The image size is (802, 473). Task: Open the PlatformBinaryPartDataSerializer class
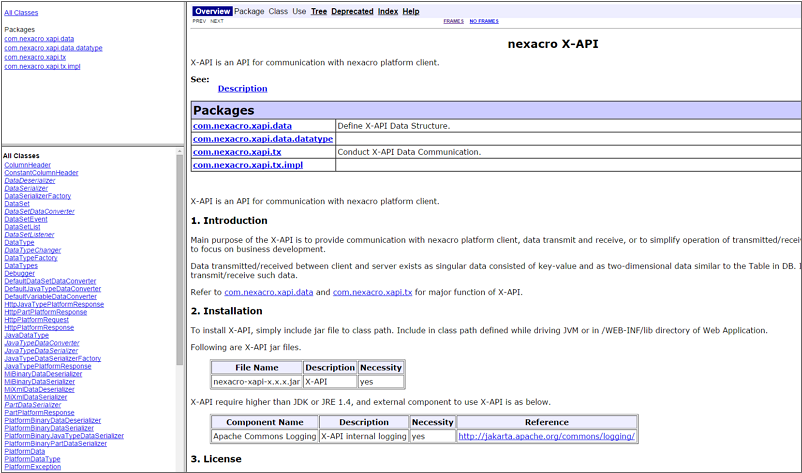tap(56, 443)
